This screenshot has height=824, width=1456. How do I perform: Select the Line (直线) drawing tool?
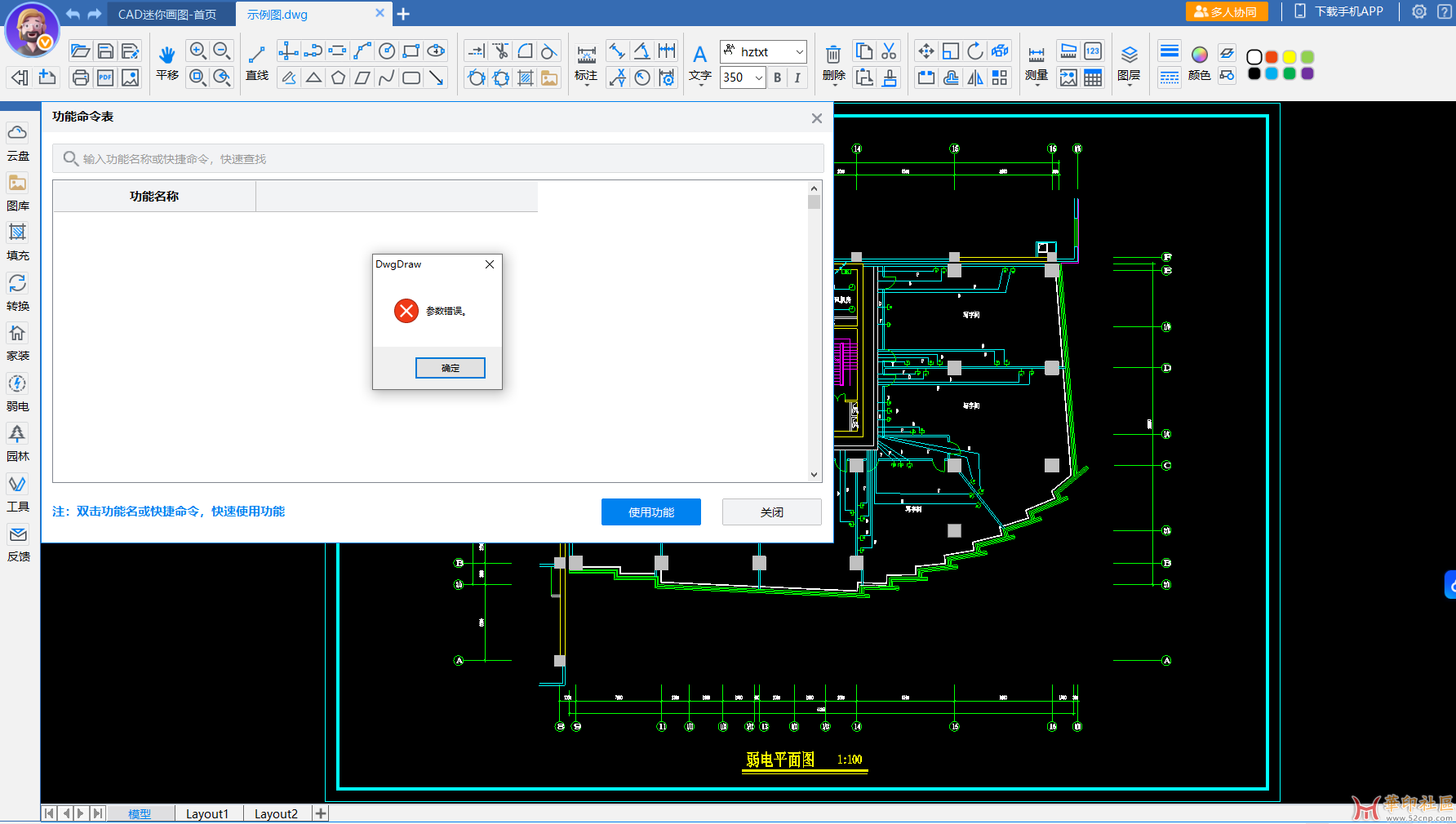pyautogui.click(x=257, y=62)
